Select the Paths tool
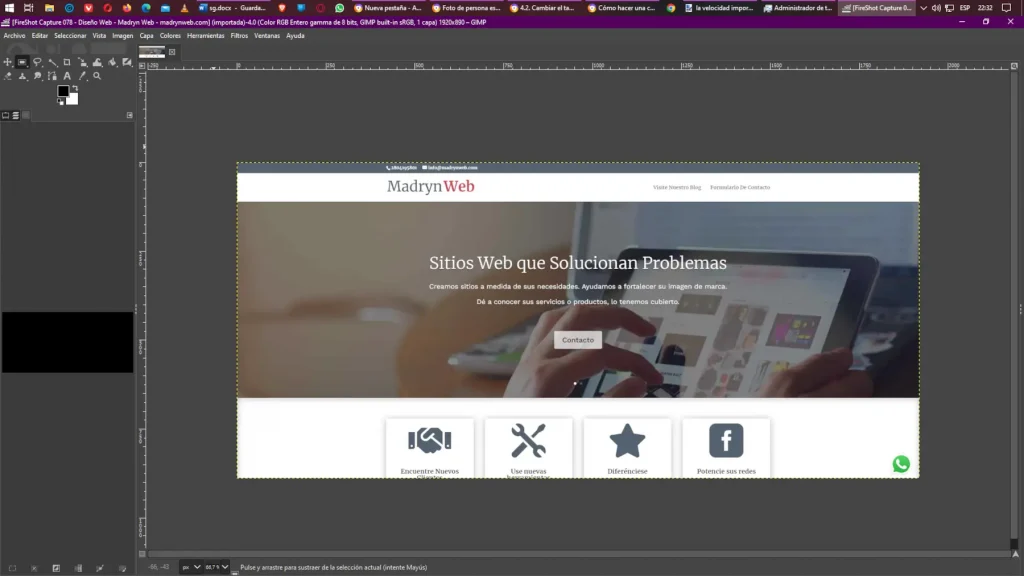Image resolution: width=1024 pixels, height=576 pixels. click(x=52, y=76)
